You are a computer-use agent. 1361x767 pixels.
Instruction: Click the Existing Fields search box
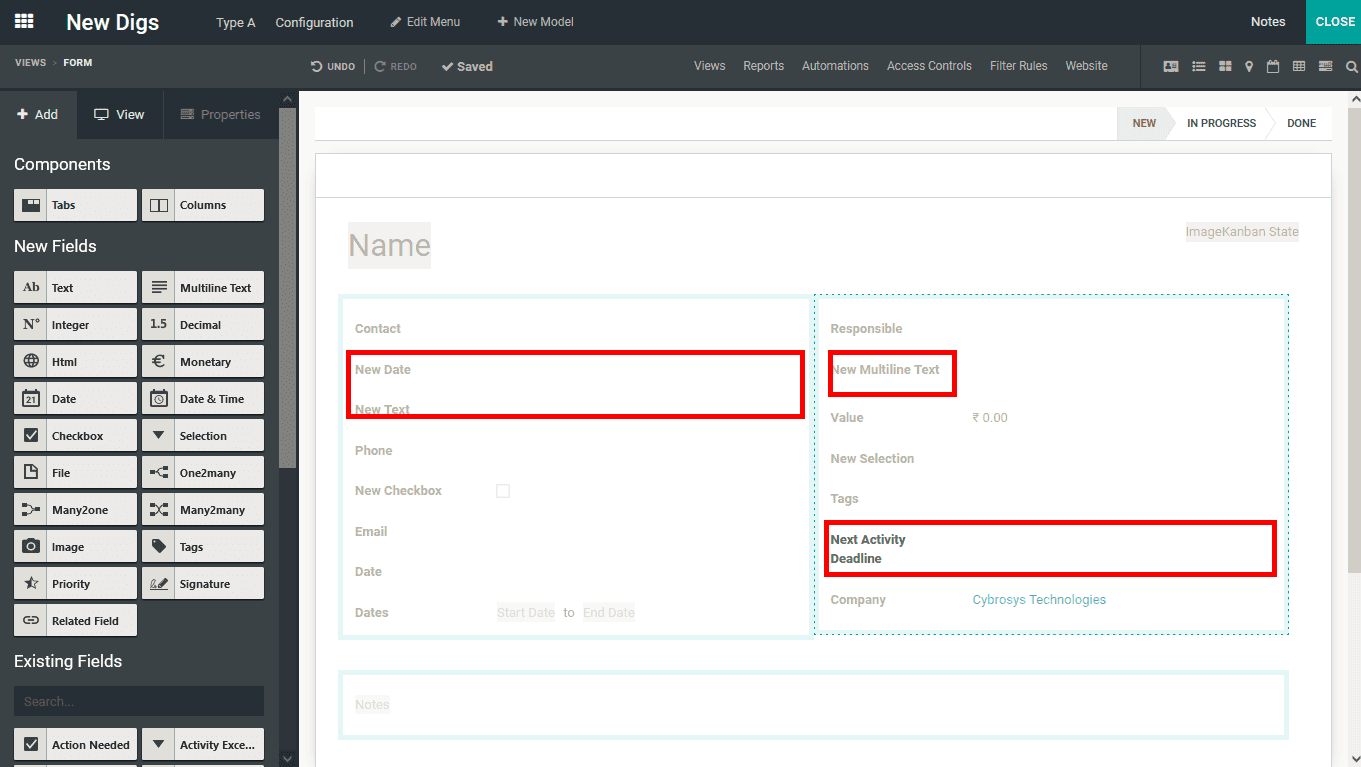click(x=138, y=701)
